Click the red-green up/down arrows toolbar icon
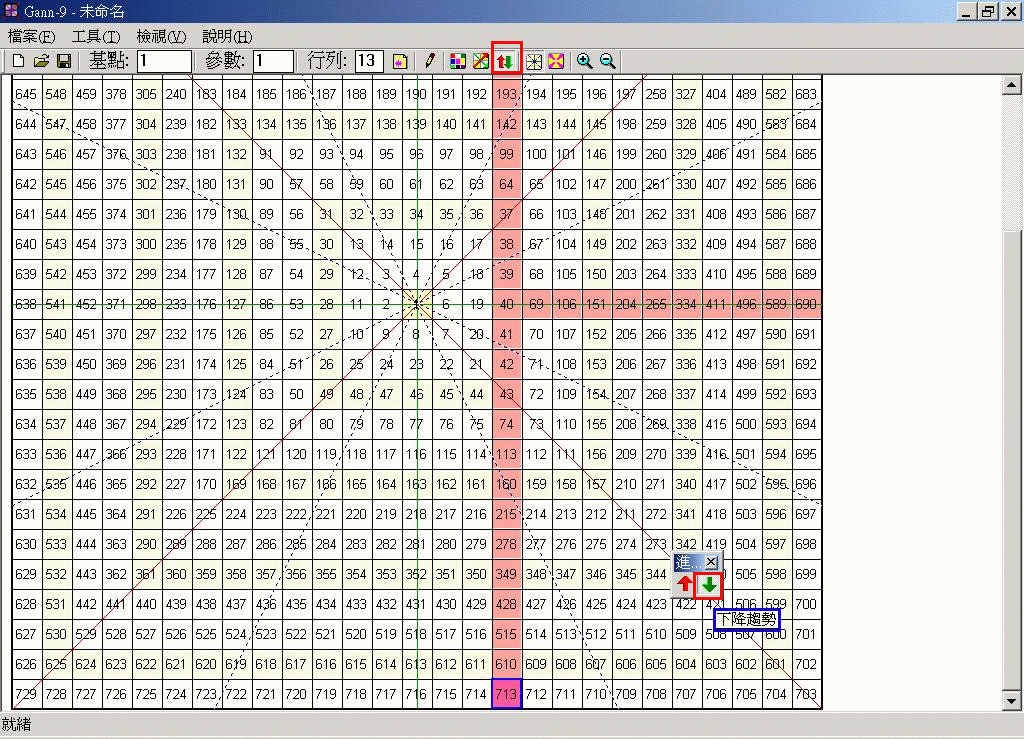 (505, 61)
